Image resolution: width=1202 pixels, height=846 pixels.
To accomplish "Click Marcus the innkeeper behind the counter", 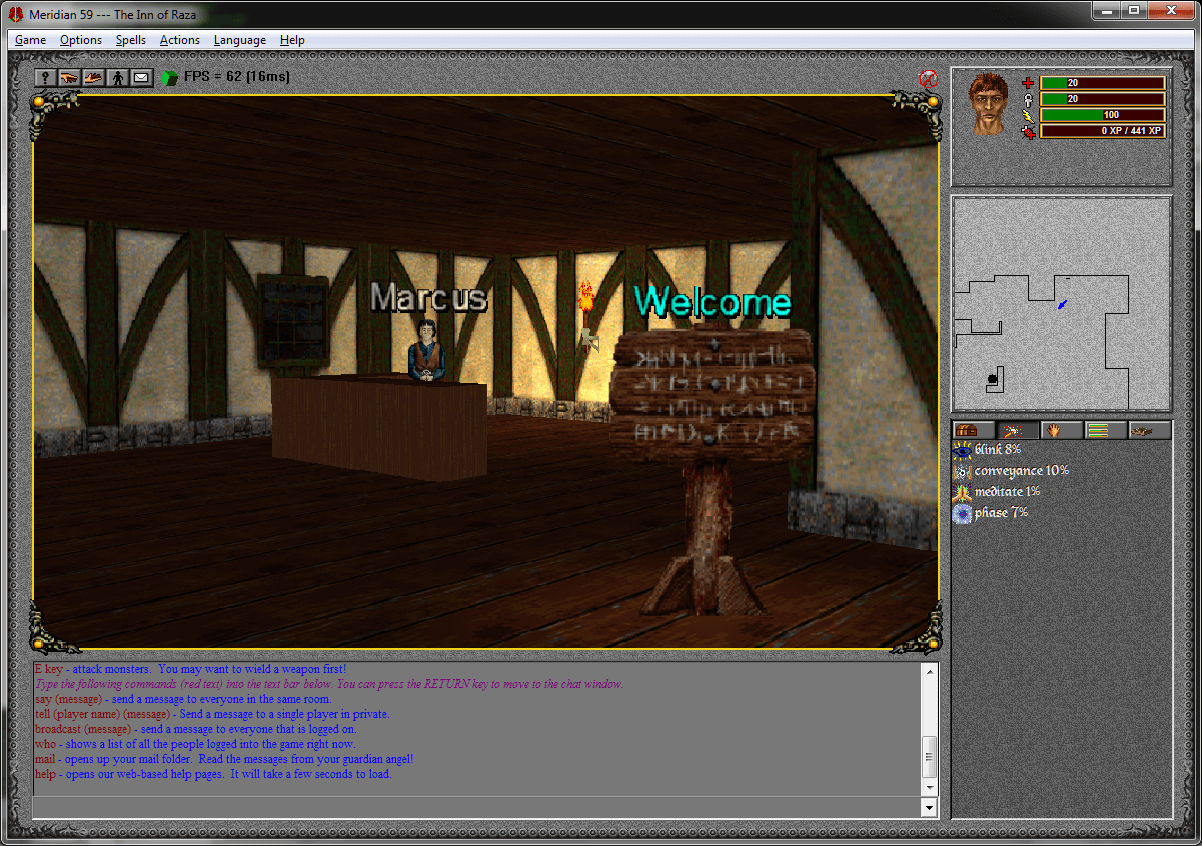I will click(427, 350).
